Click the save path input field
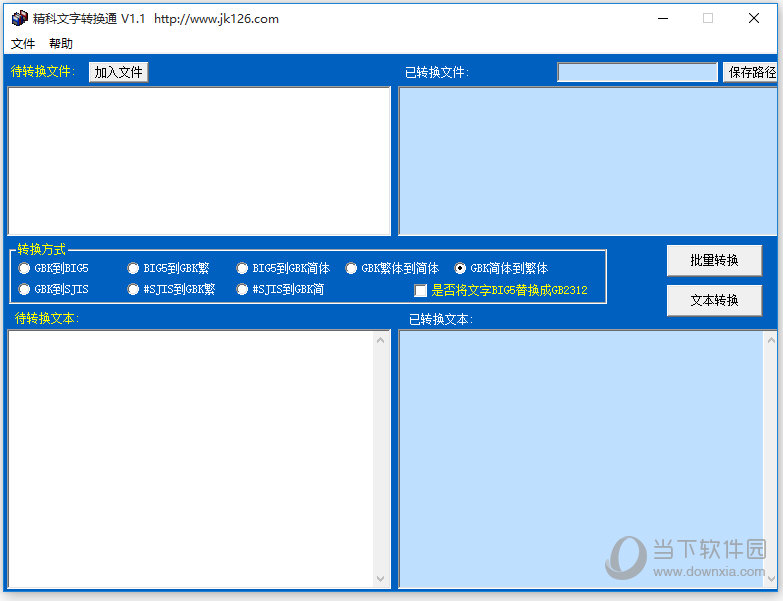The height and width of the screenshot is (601, 783). [638, 72]
